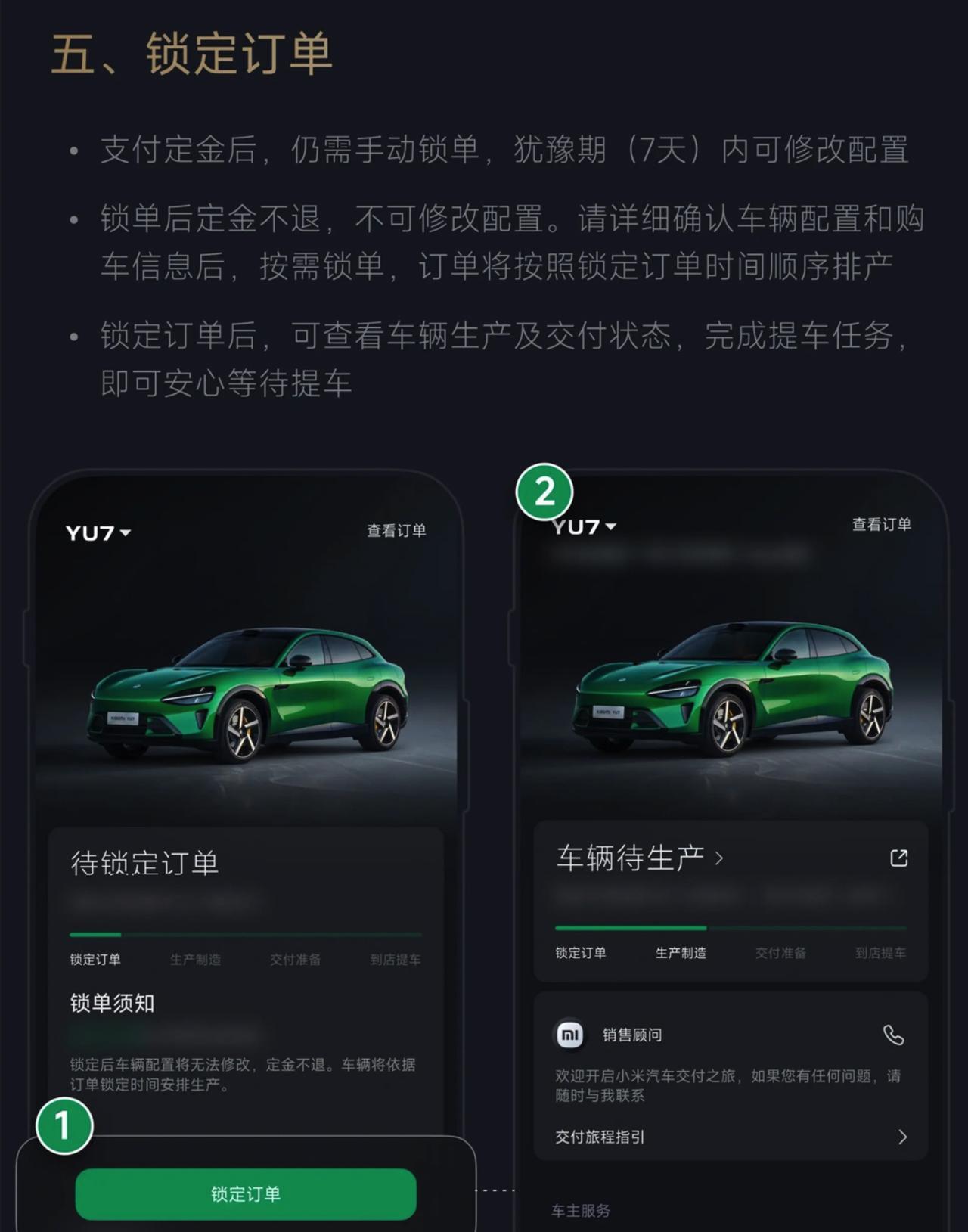Viewport: 968px width, 1232px height.
Task: Open 车辆待生产 status details chevron
Action: [x=719, y=858]
